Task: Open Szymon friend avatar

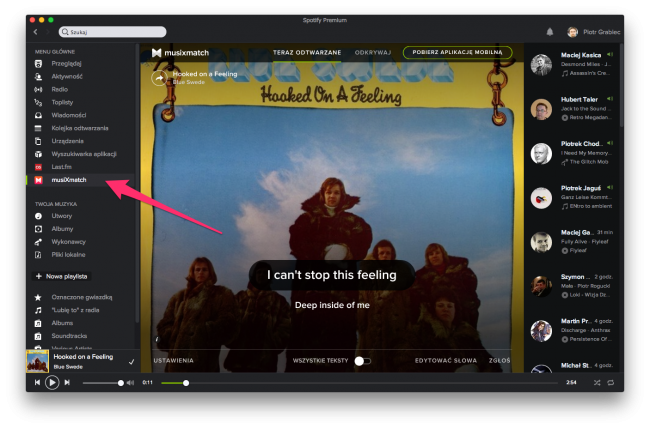Action: coord(541,286)
